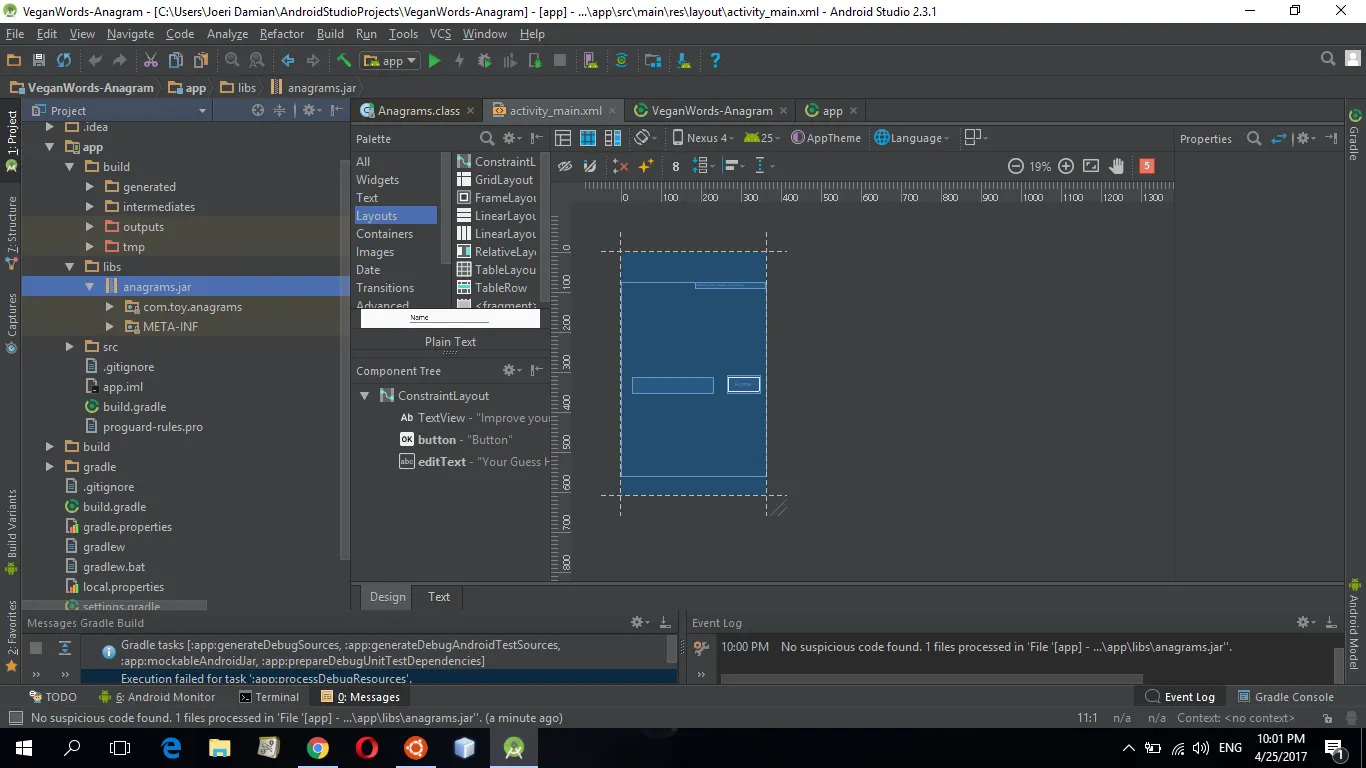Expand the com.toy.anagrams package node

coord(110,307)
